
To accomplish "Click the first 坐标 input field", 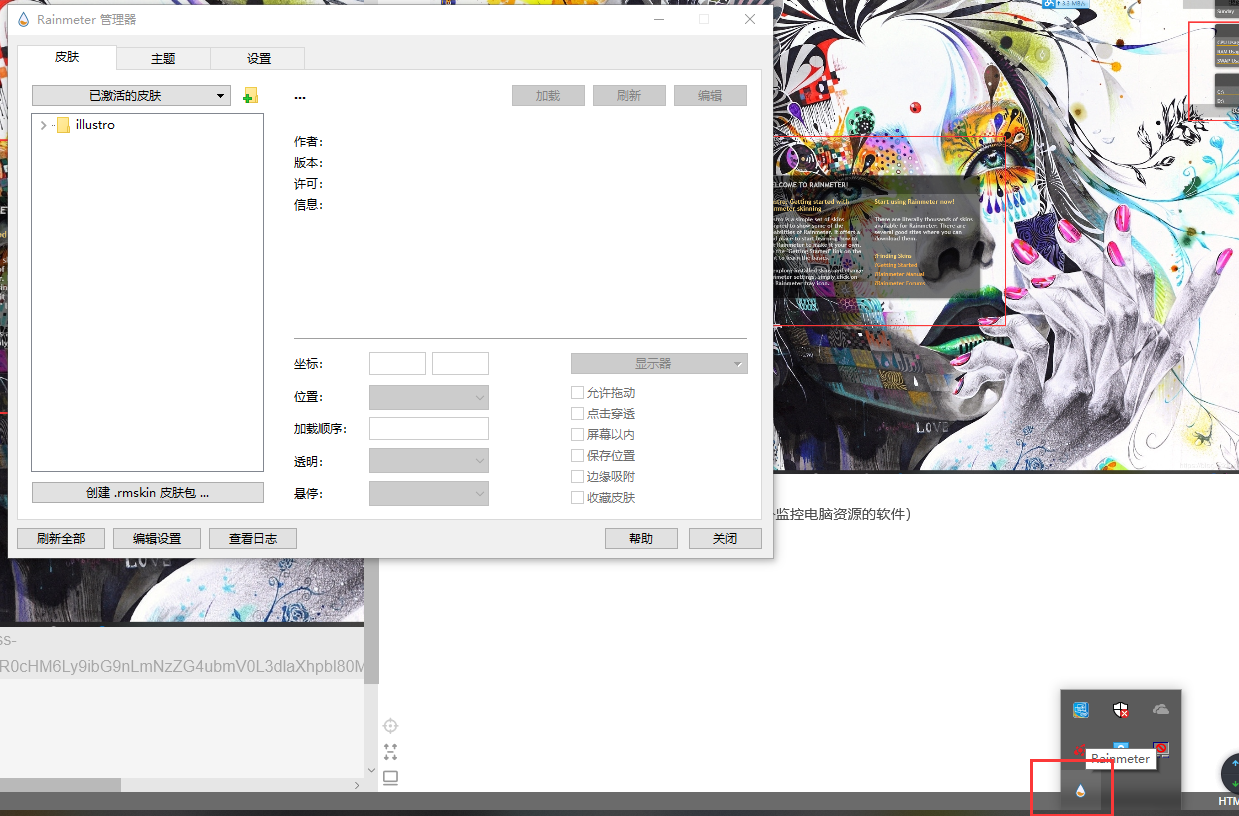I will (x=397, y=364).
